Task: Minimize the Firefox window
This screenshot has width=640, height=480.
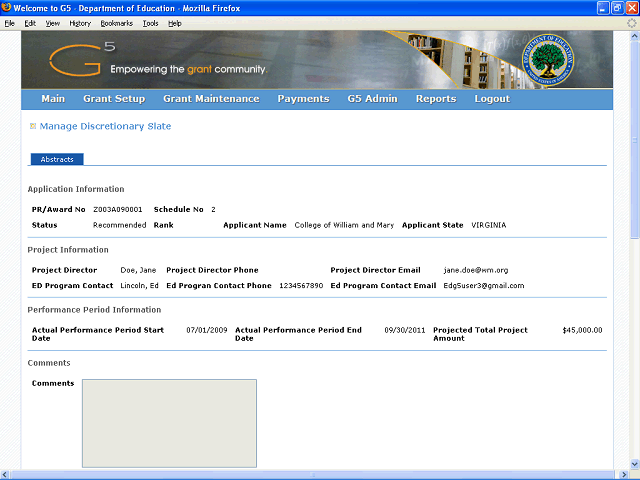Action: [x=603, y=8]
